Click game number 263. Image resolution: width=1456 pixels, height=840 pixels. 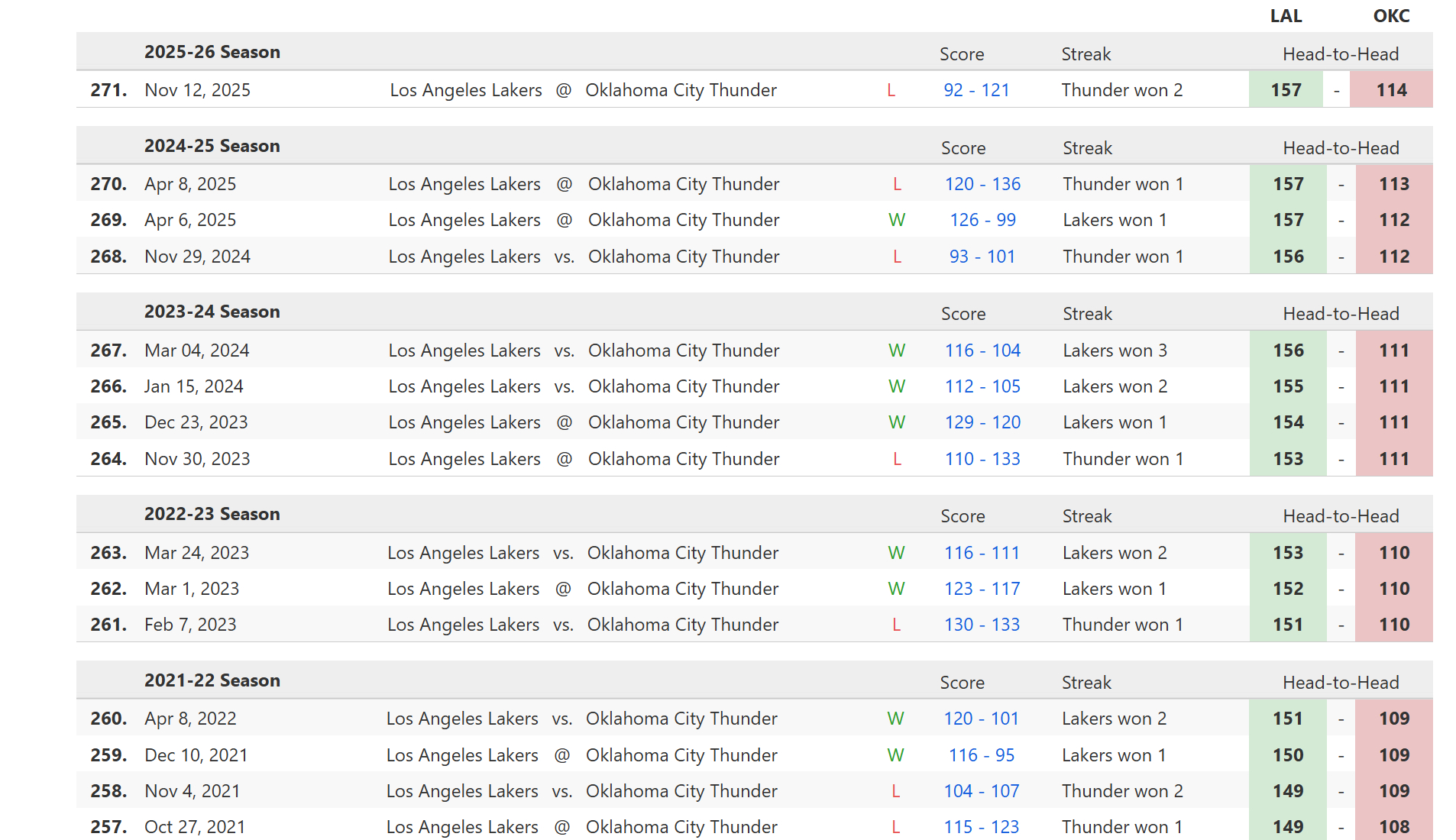point(108,553)
